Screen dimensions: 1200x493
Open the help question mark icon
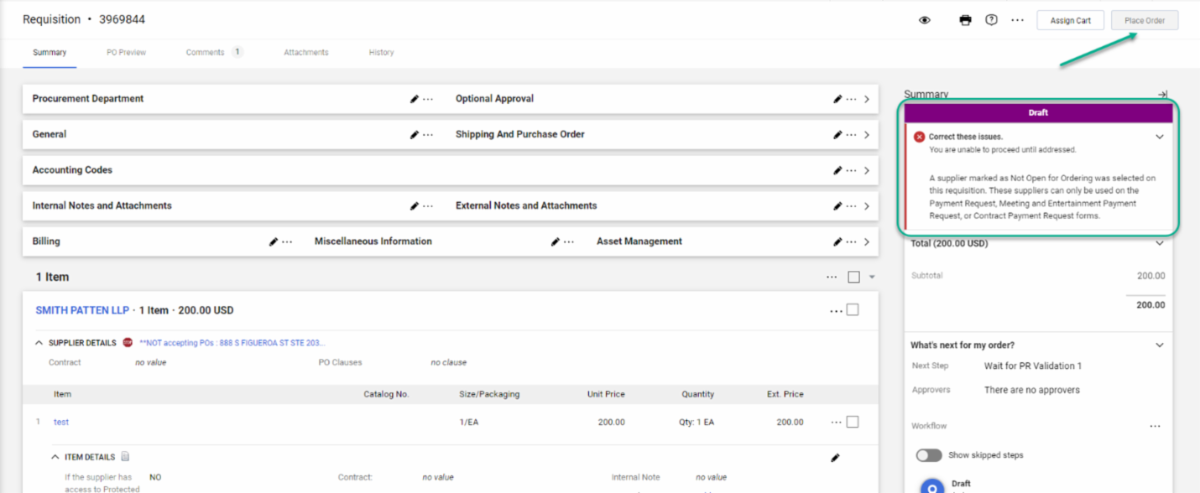coord(991,20)
